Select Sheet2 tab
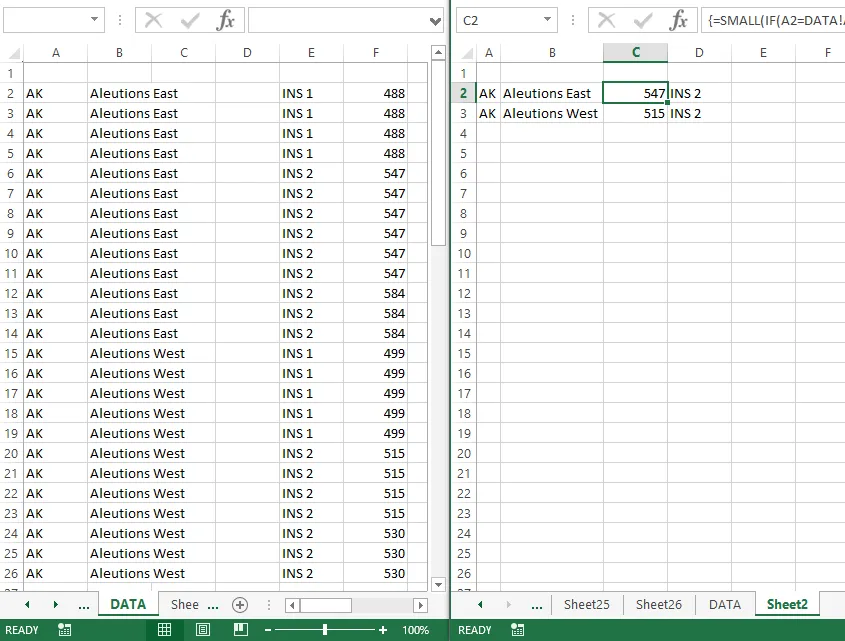The image size is (845, 641). click(x=787, y=604)
